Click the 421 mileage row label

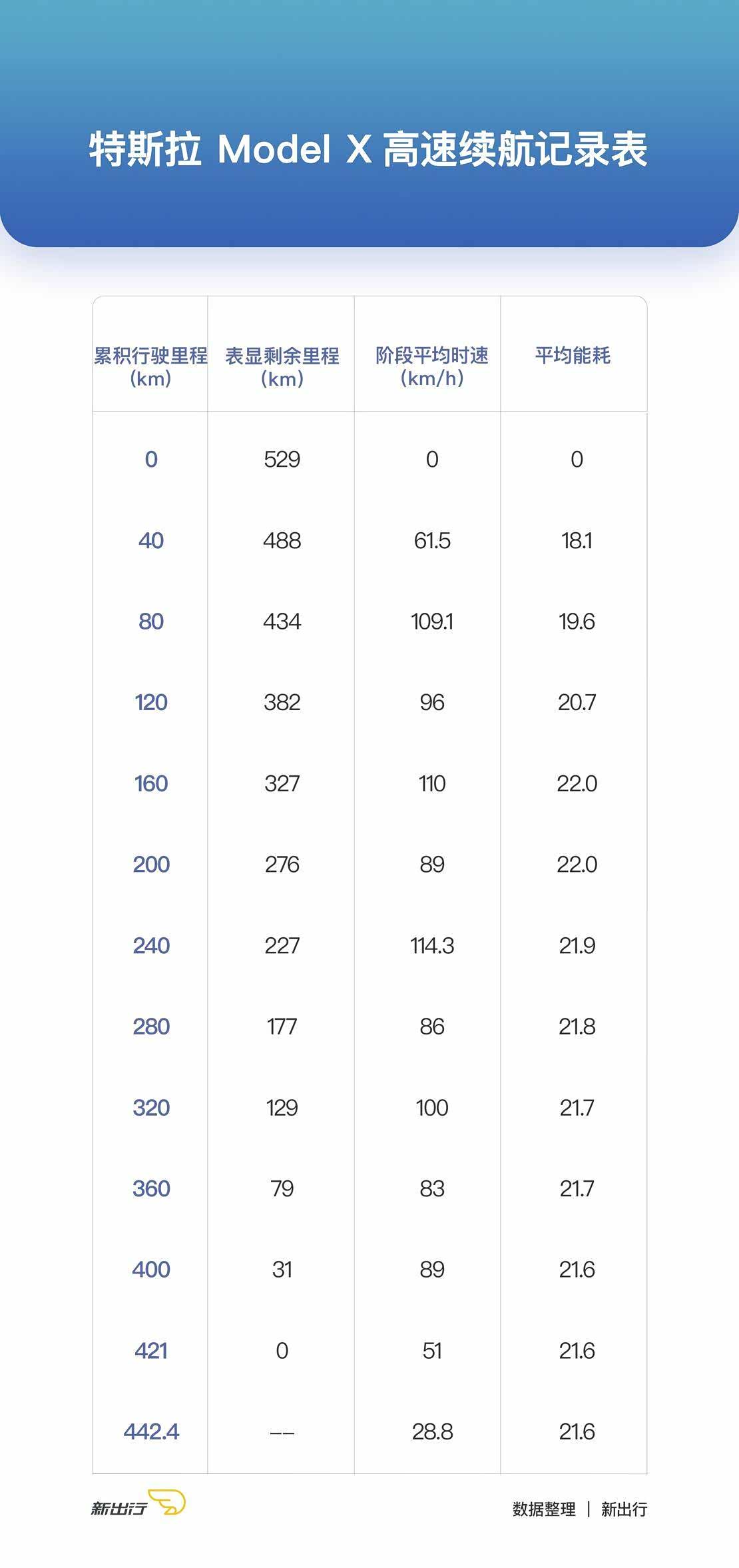tap(151, 1351)
